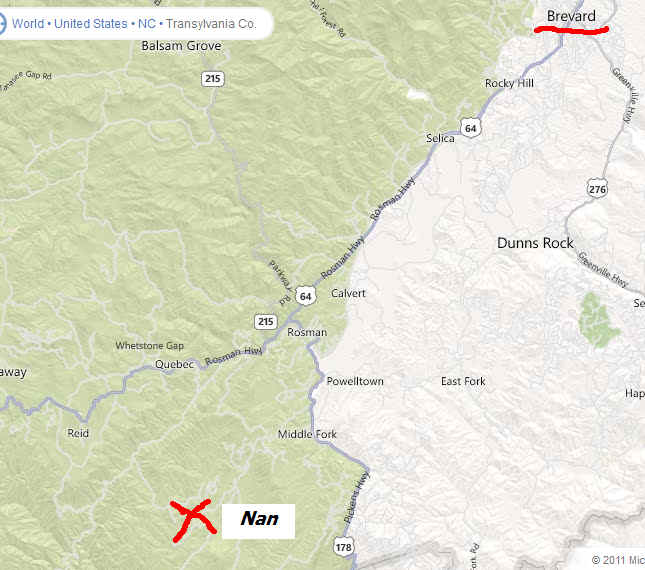Click the white Nan label box
Screen dimensions: 645x570
point(258,521)
